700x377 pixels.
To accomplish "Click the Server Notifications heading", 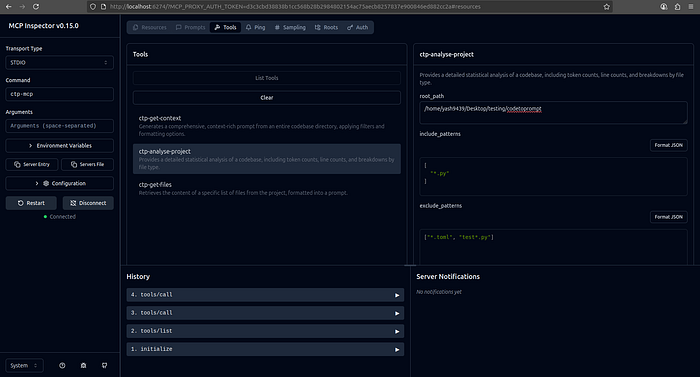I will point(448,276).
